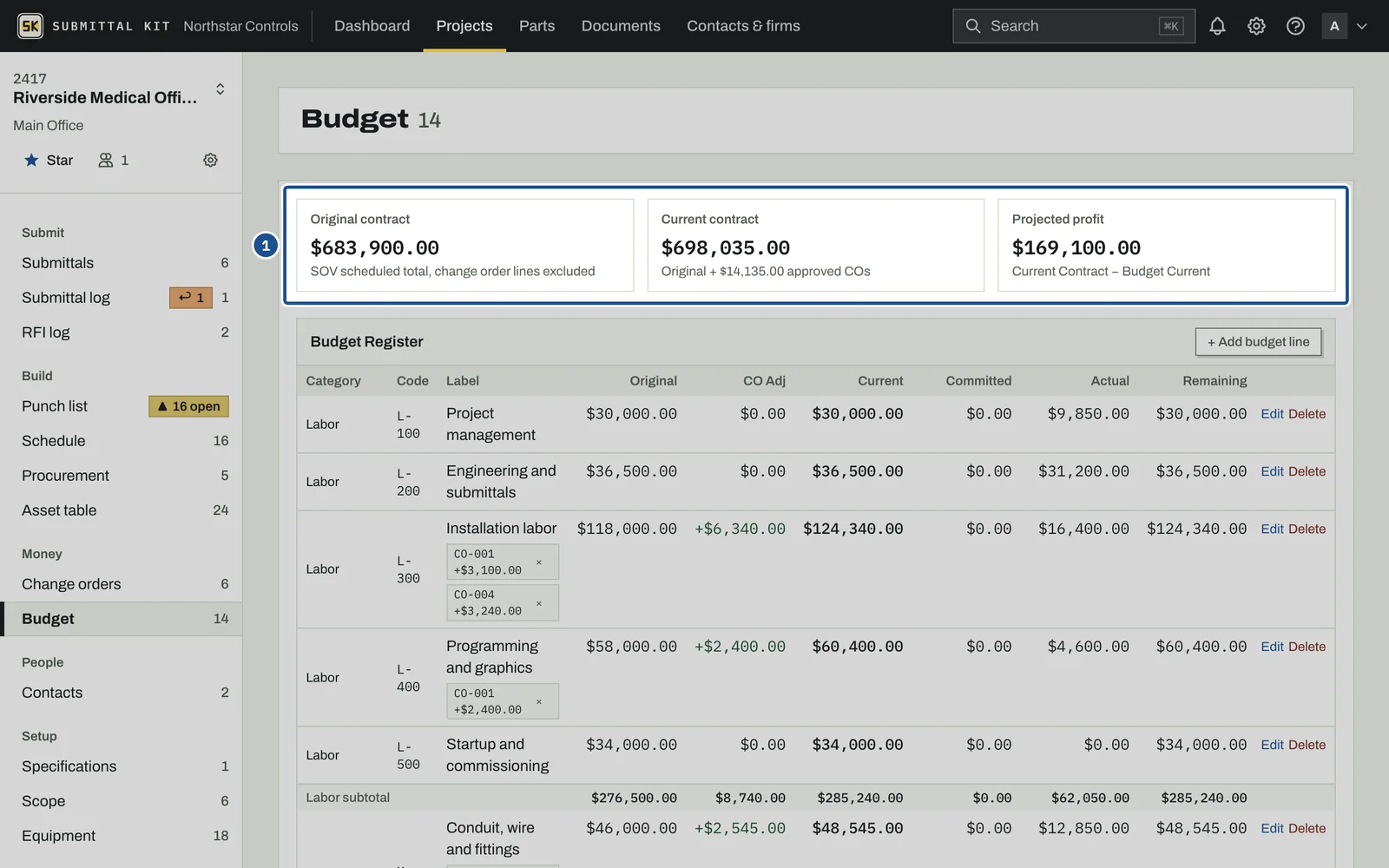Open Submittals in sidebar
Viewport: 1389px width, 868px height.
(x=122, y=263)
